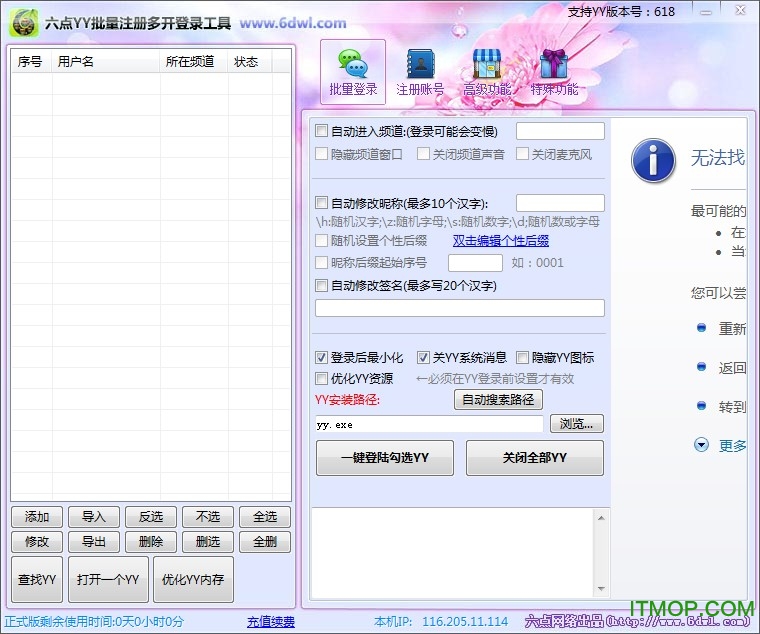The width and height of the screenshot is (760, 634).
Task: Click the www.6dwl.com title link
Action: 293,23
